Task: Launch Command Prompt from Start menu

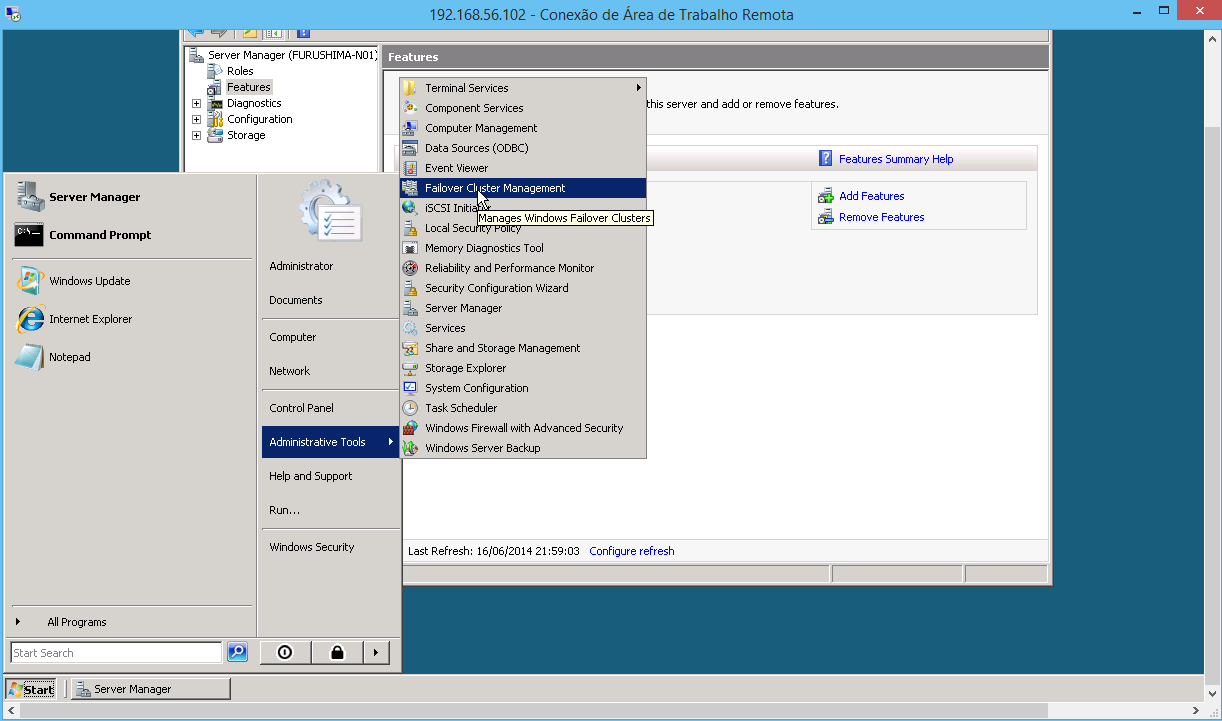Action: click(x=132, y=235)
